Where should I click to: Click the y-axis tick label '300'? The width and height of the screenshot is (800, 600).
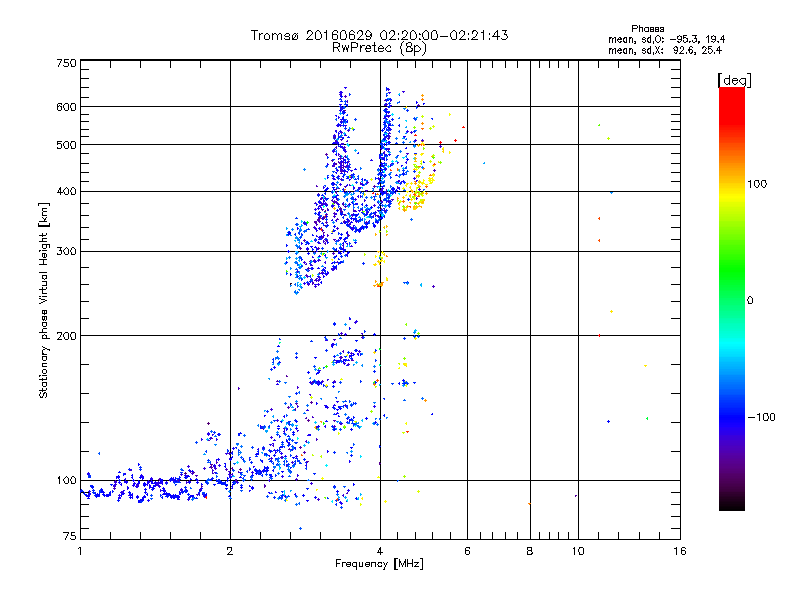(66, 251)
